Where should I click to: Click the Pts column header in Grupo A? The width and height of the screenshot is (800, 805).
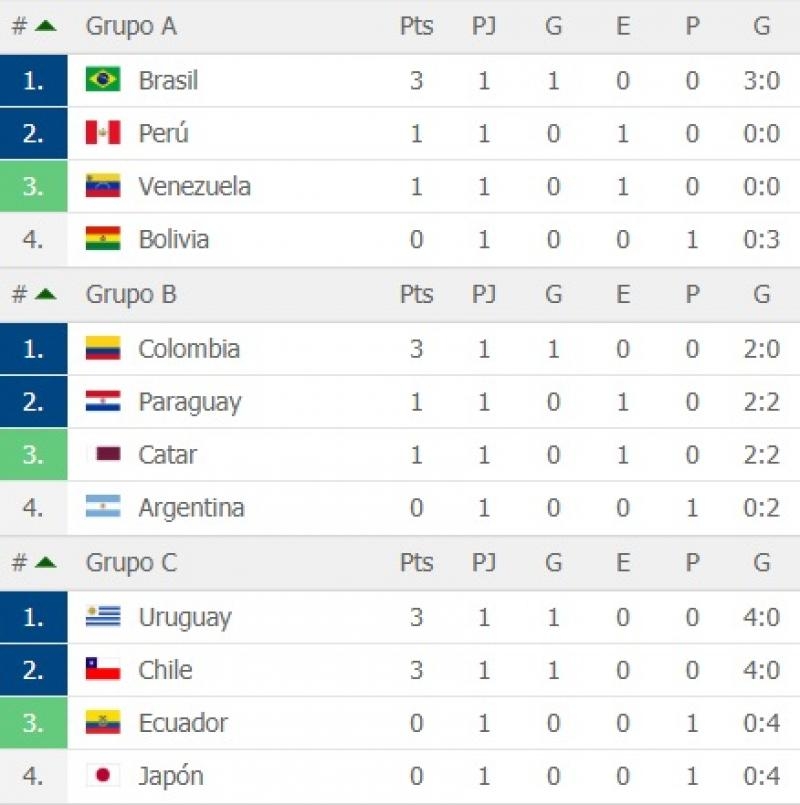(416, 27)
